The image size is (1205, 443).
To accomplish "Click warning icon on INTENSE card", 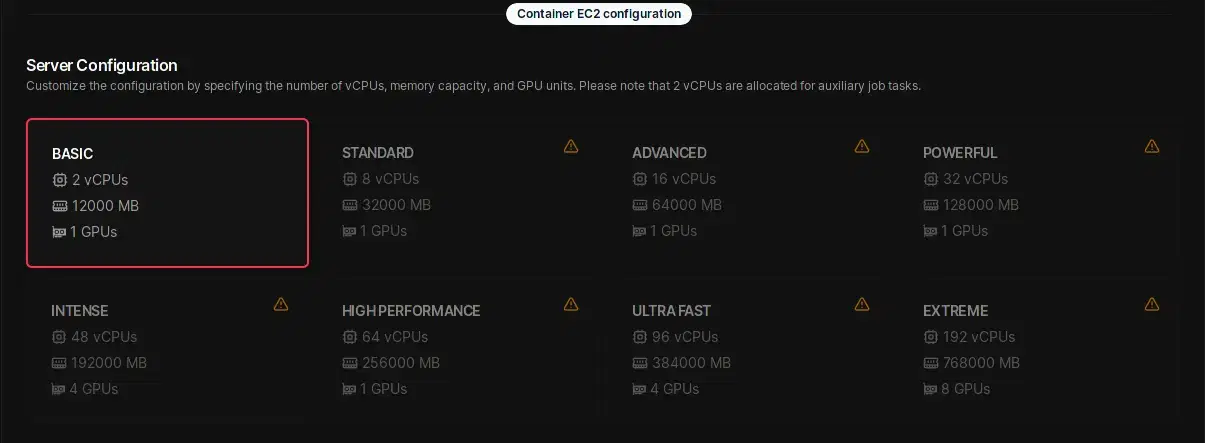I will (x=280, y=304).
